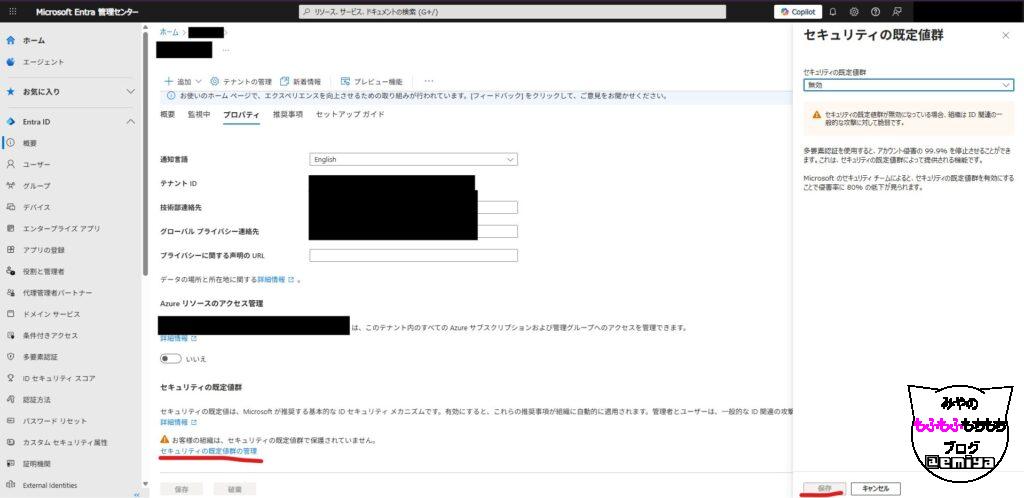Select the プロパティ tab
Viewport: 1024px width, 498px height.
pyautogui.click(x=241, y=115)
